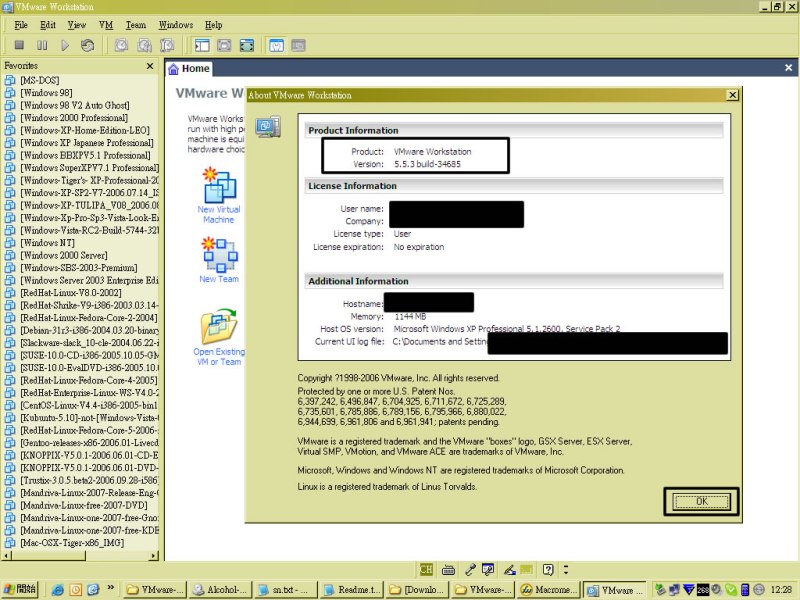Select [Windows 2000 Server] favorite
The image size is (800, 600).
click(63, 255)
